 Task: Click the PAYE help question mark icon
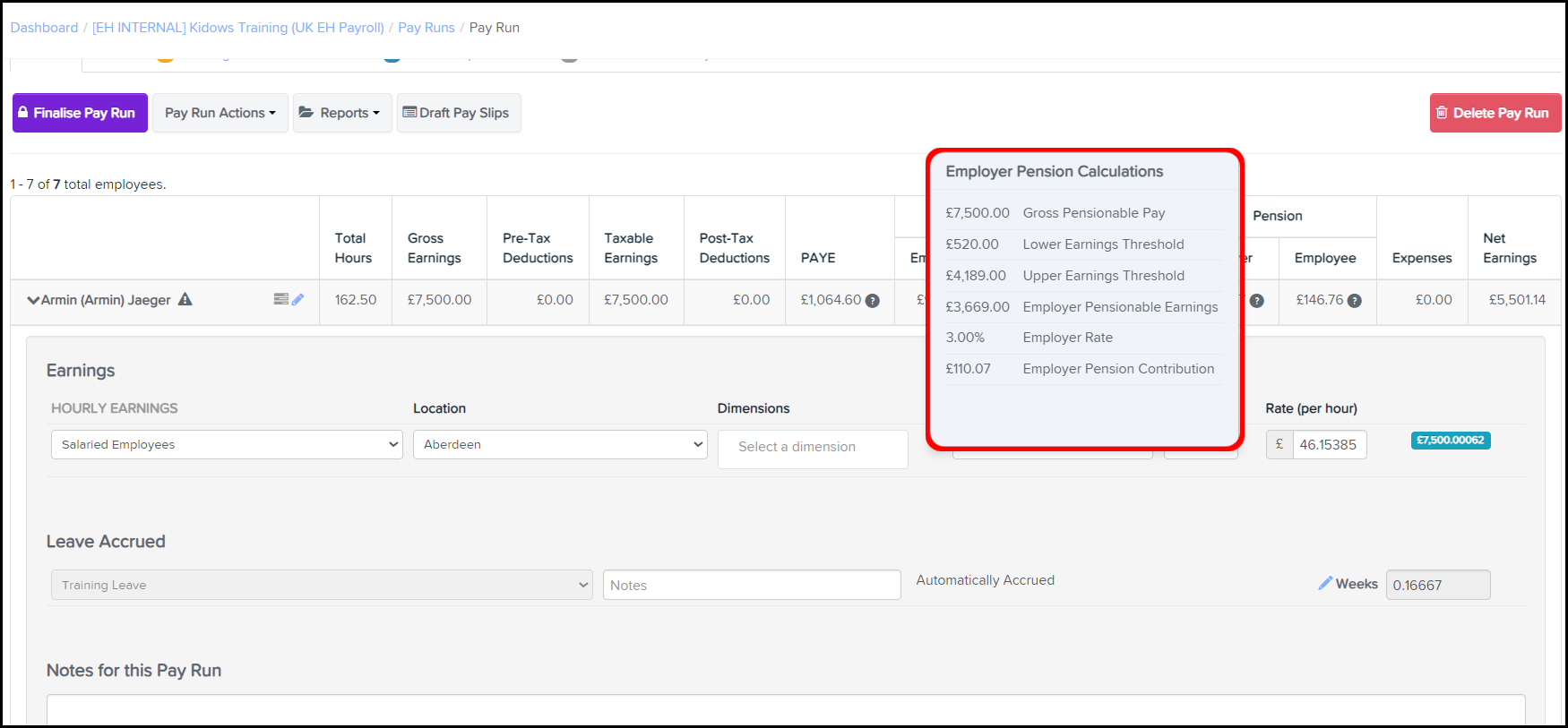(872, 301)
